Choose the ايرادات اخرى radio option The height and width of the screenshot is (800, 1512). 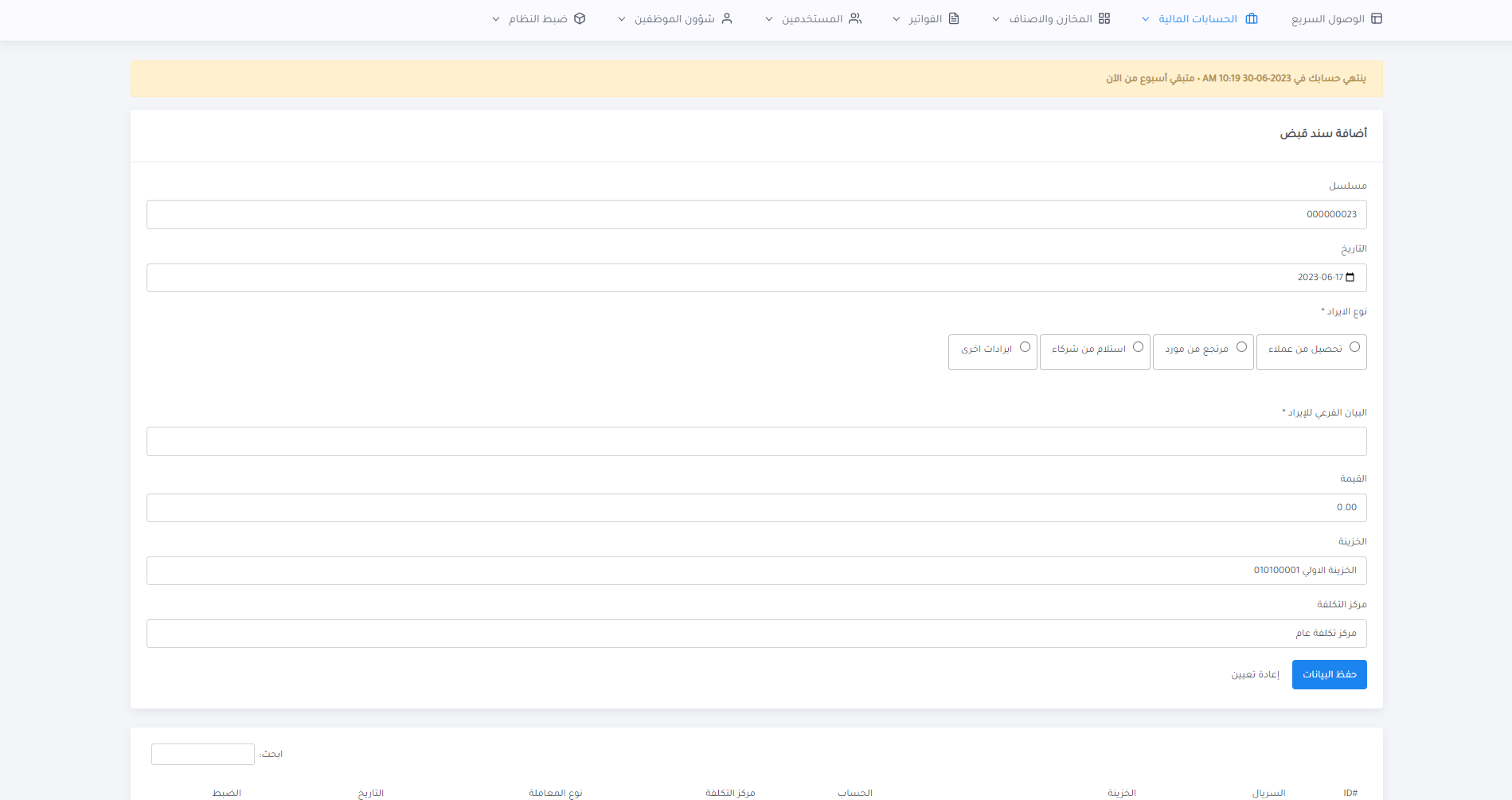tap(1025, 347)
